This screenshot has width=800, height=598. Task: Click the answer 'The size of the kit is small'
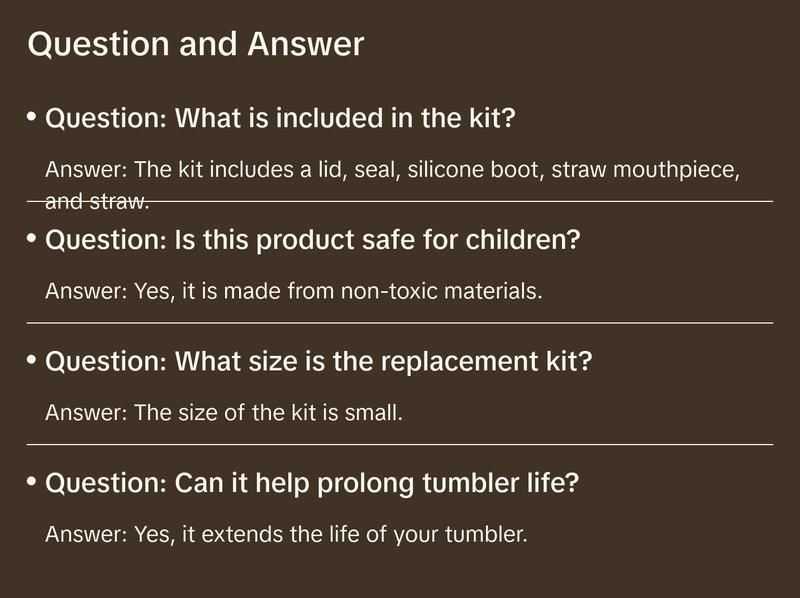click(224, 412)
